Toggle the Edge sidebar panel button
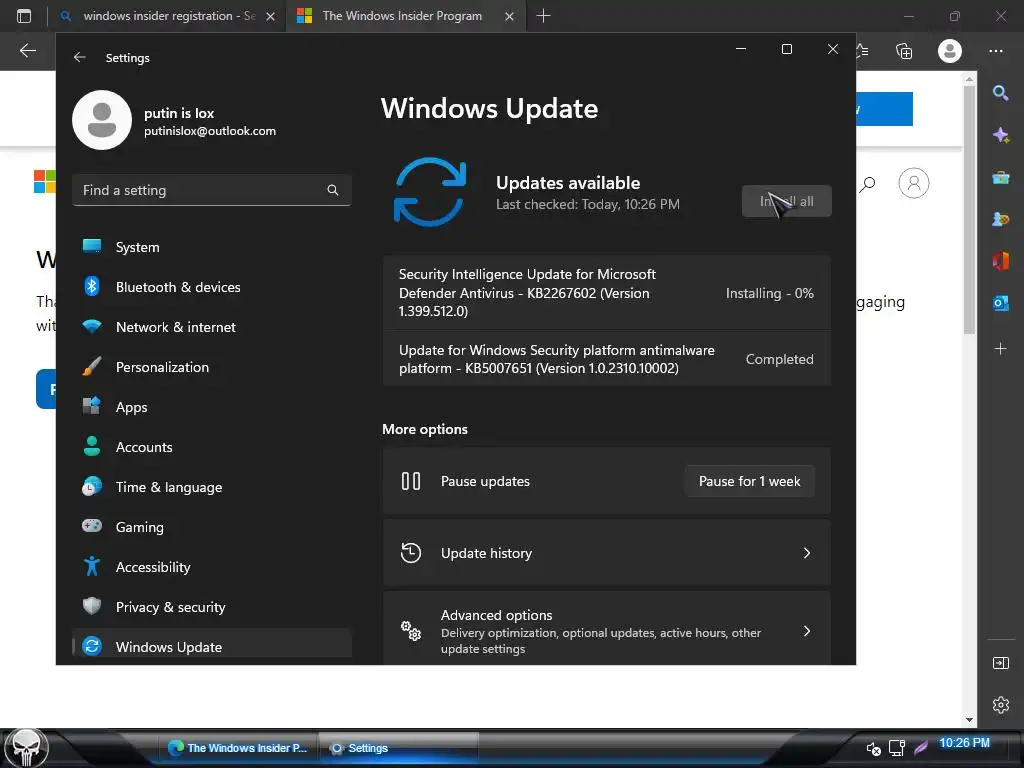The image size is (1024, 768). click(1000, 663)
